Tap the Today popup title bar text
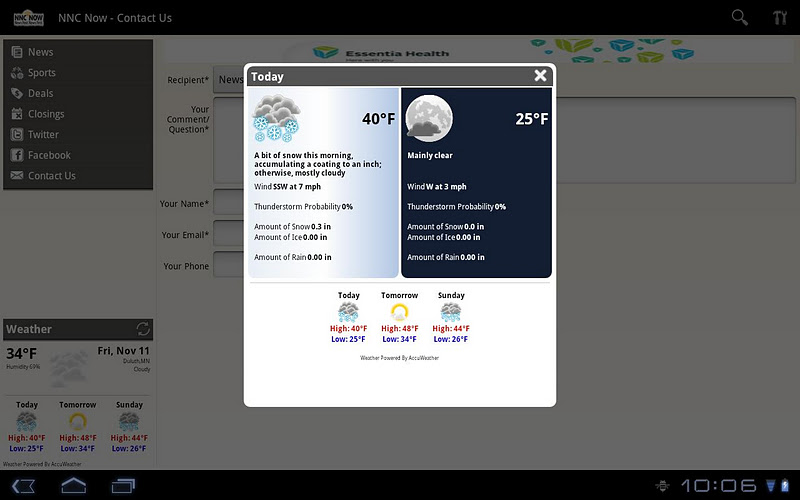The image size is (800, 500). (267, 77)
